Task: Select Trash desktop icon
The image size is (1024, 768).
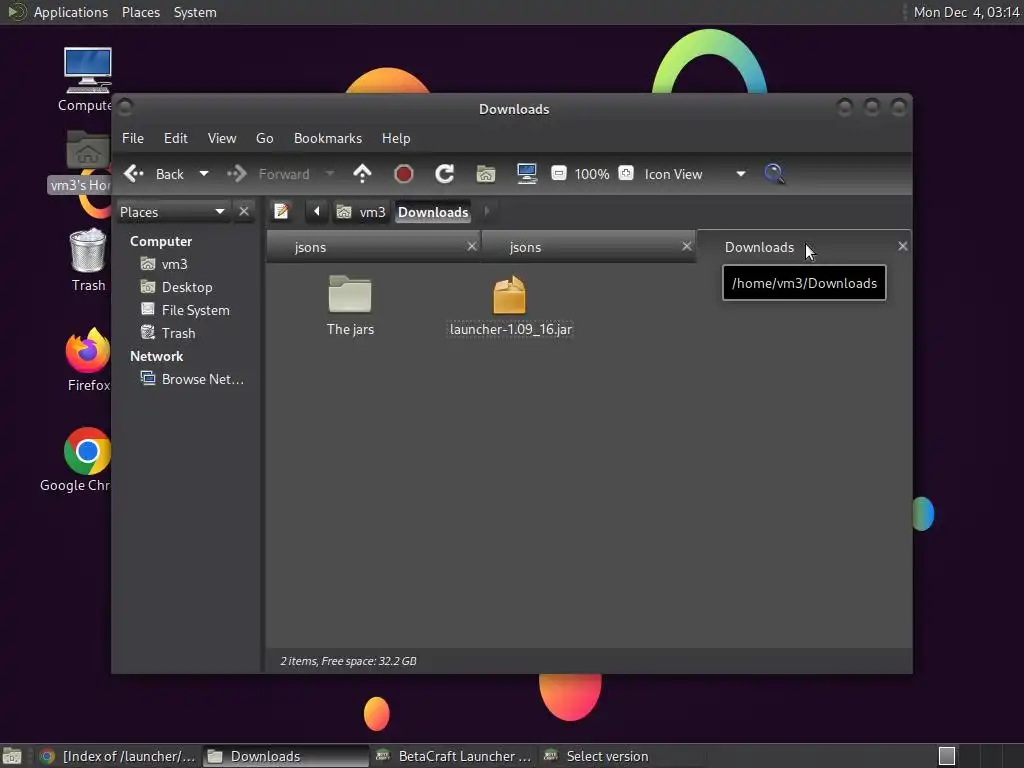Action: [88, 260]
